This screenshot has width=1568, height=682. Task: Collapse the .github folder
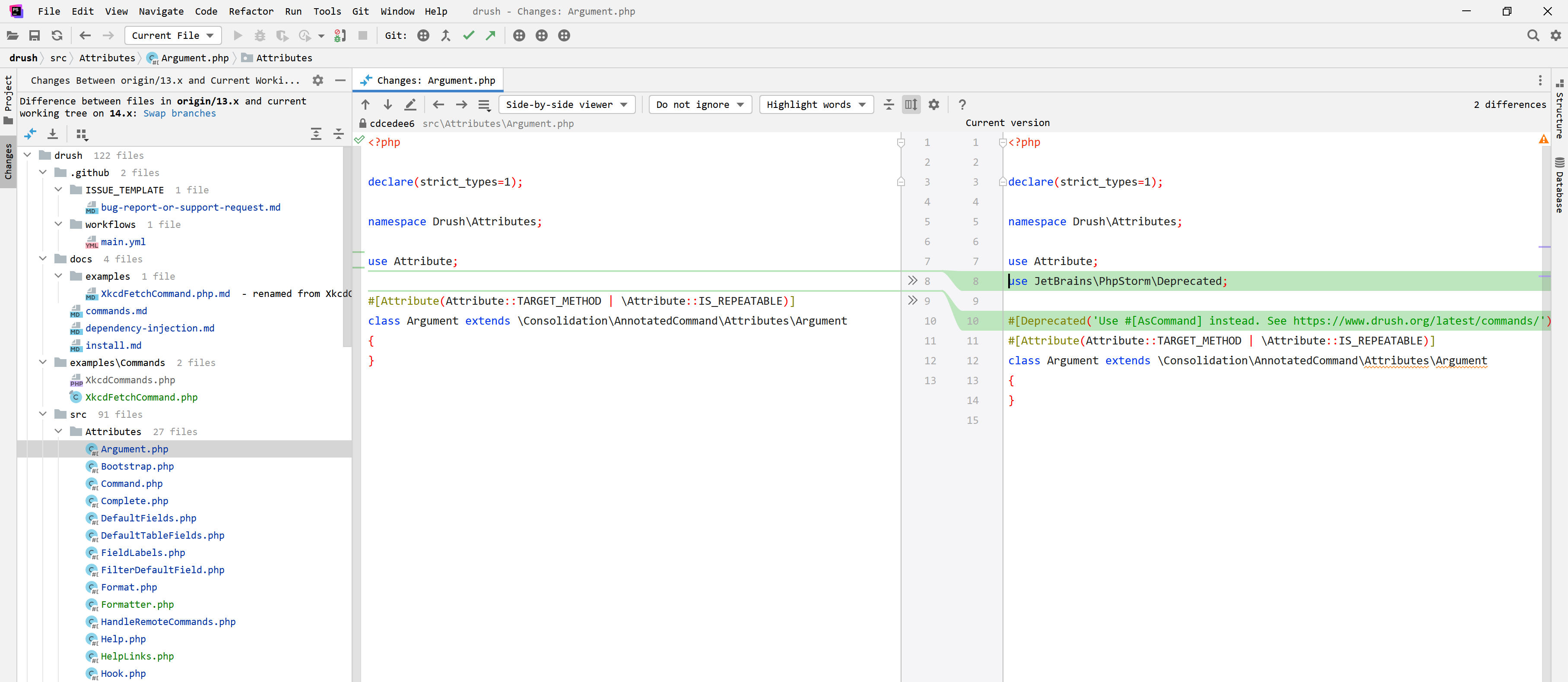(x=43, y=173)
